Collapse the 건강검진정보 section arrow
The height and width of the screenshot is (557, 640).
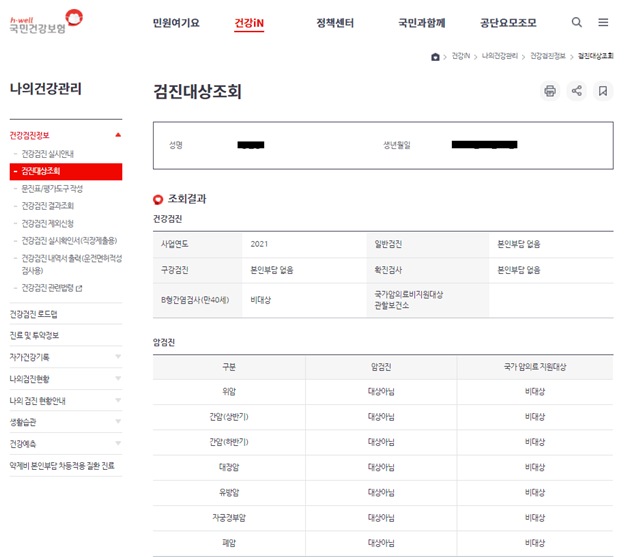click(x=118, y=135)
